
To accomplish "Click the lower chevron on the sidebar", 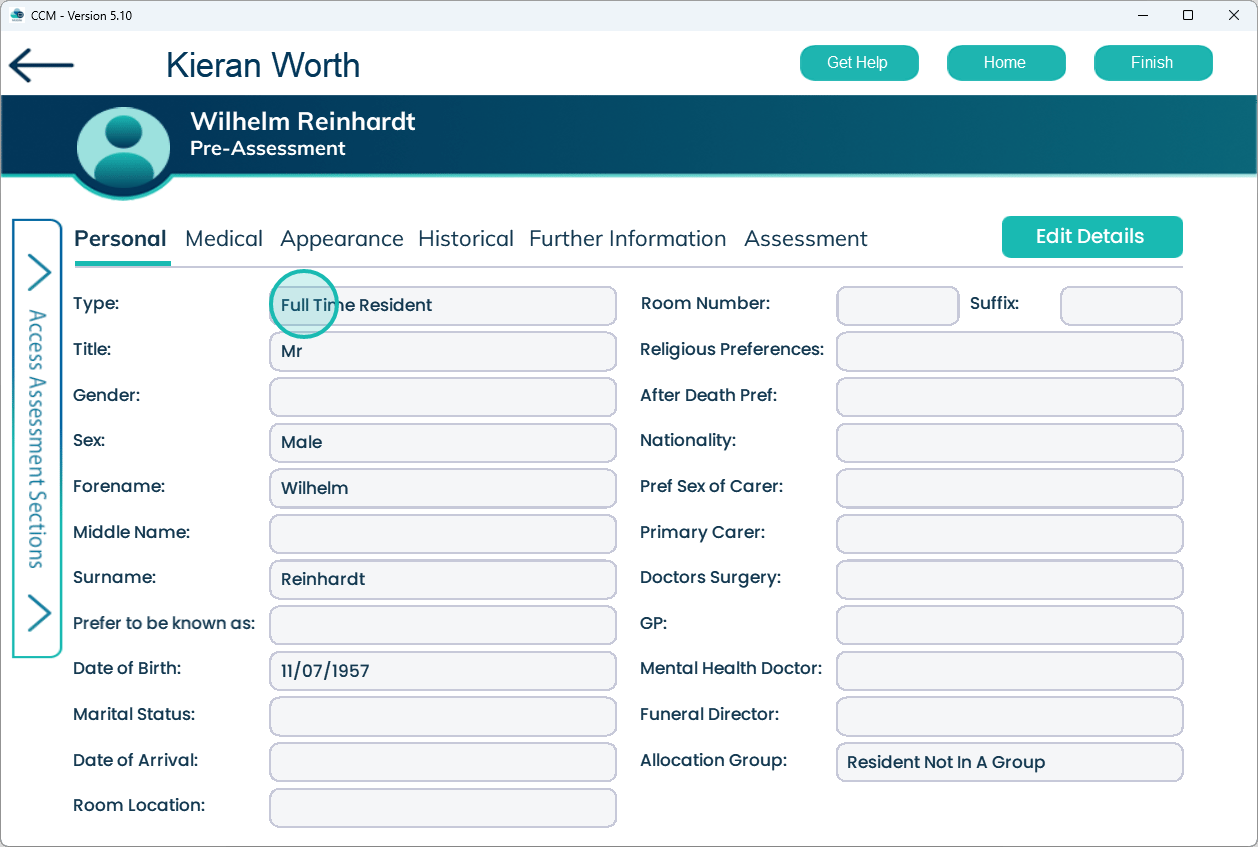I will coord(38,613).
